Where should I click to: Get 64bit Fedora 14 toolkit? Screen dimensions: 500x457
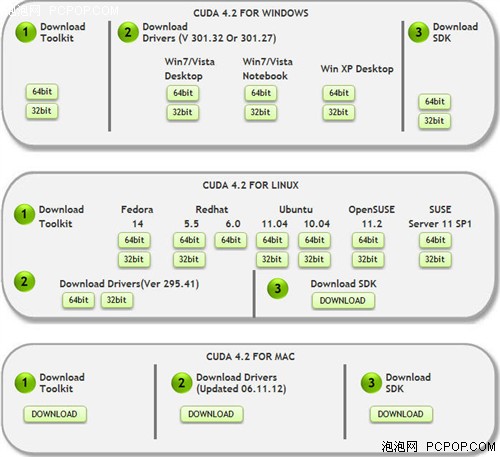coord(134,240)
